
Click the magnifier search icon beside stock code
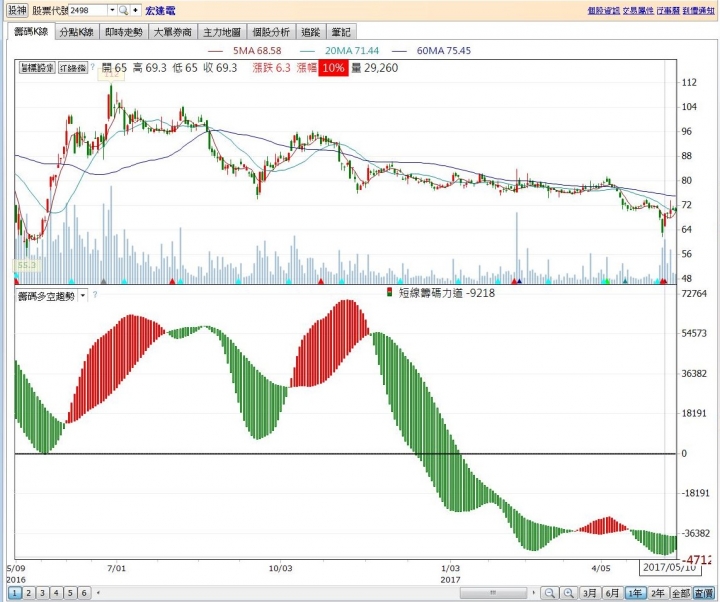pyautogui.click(x=124, y=10)
